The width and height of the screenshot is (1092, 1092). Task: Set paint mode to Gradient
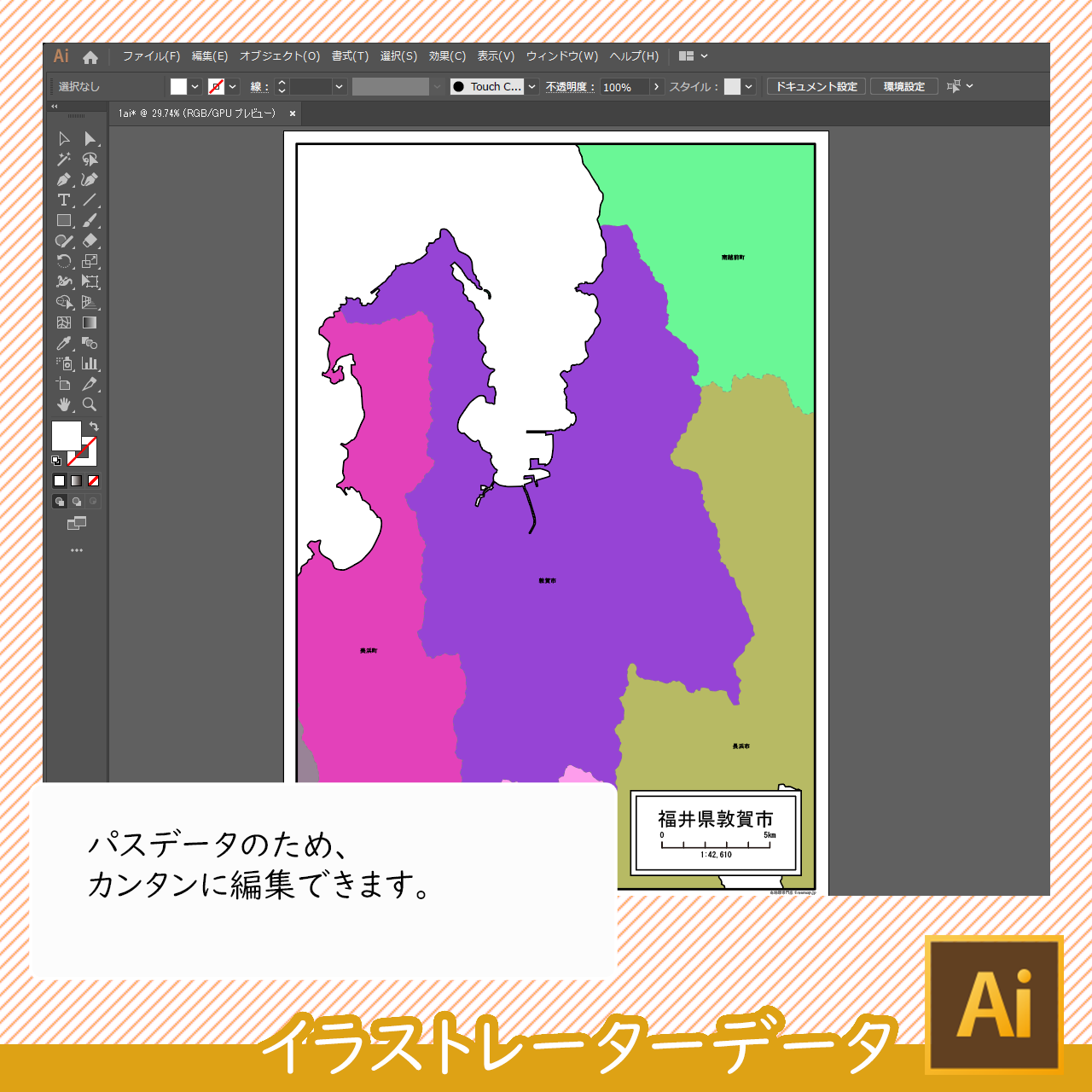tap(76, 481)
